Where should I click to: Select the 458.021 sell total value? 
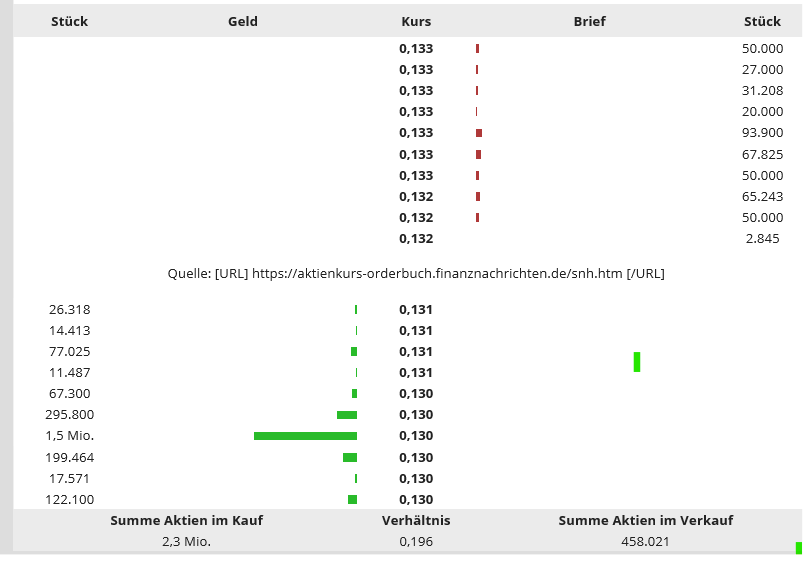coord(645,541)
